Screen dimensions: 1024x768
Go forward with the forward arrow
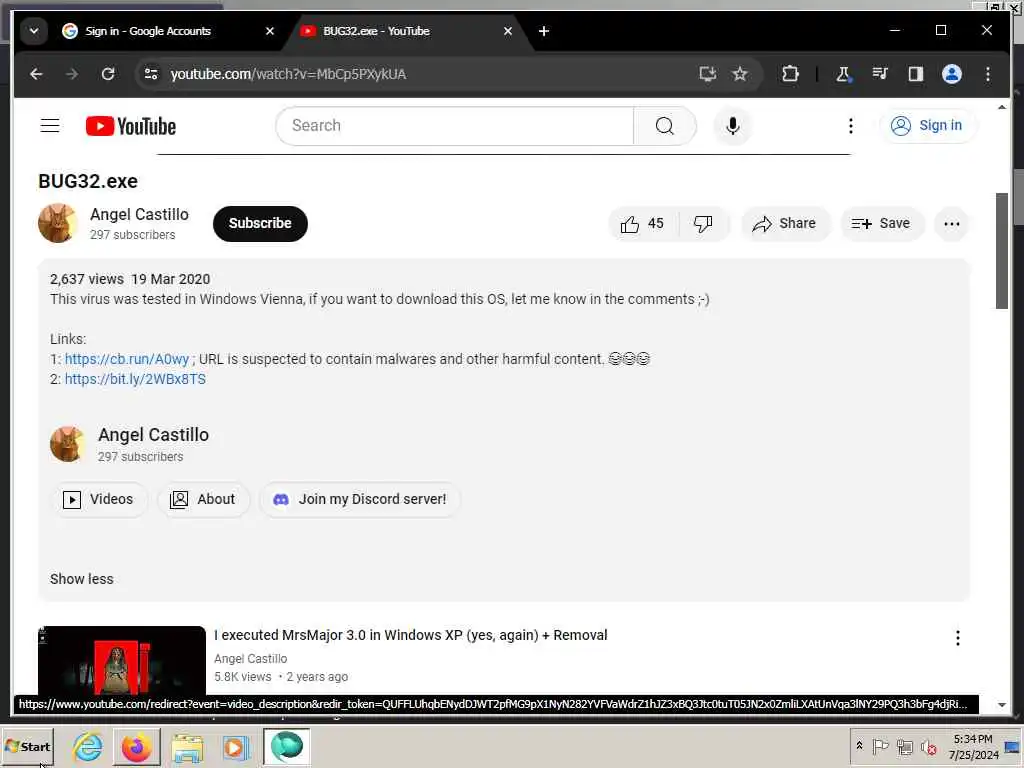tap(72, 74)
